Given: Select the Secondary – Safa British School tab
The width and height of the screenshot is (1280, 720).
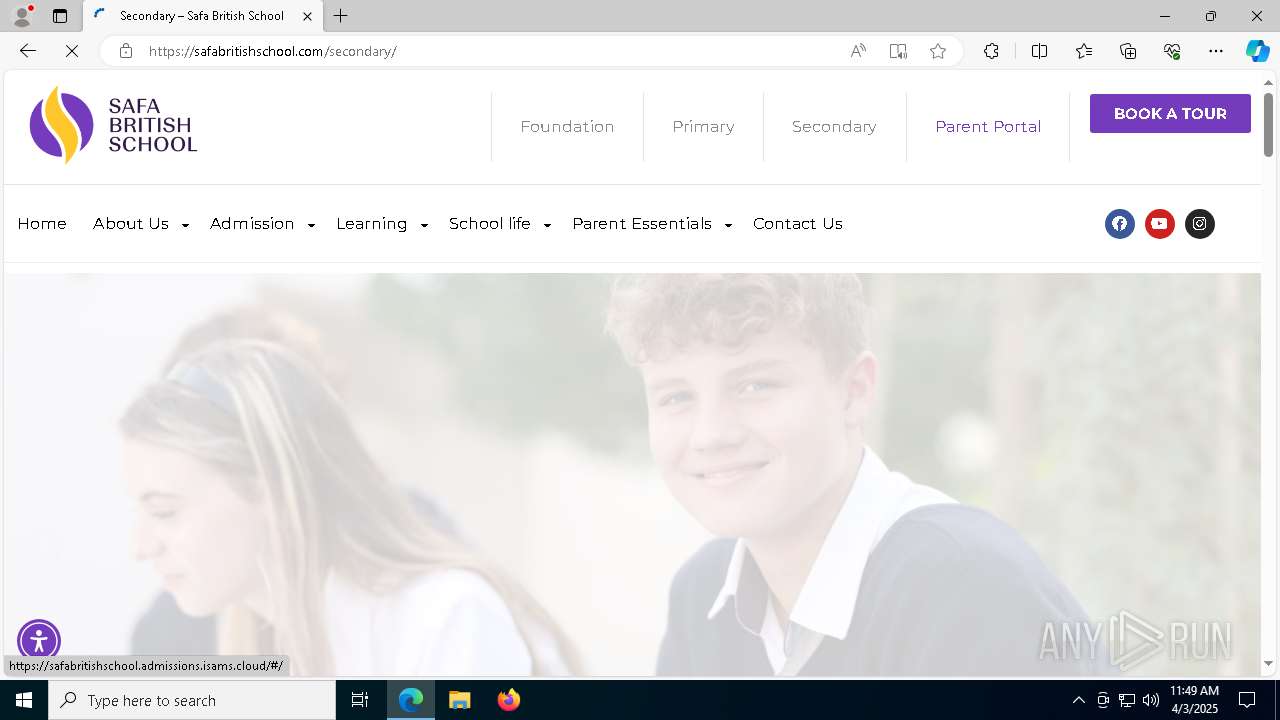Looking at the screenshot, I should click(x=201, y=16).
